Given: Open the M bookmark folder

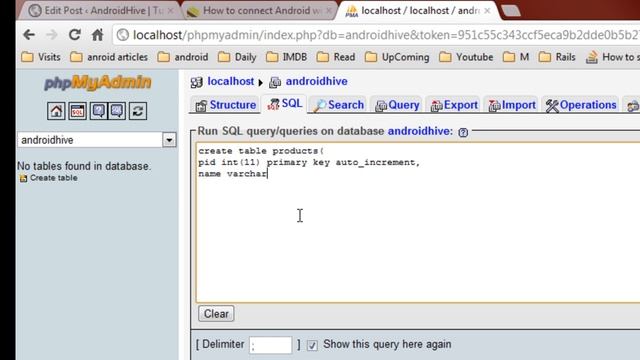Looking at the screenshot, I should click(x=516, y=57).
